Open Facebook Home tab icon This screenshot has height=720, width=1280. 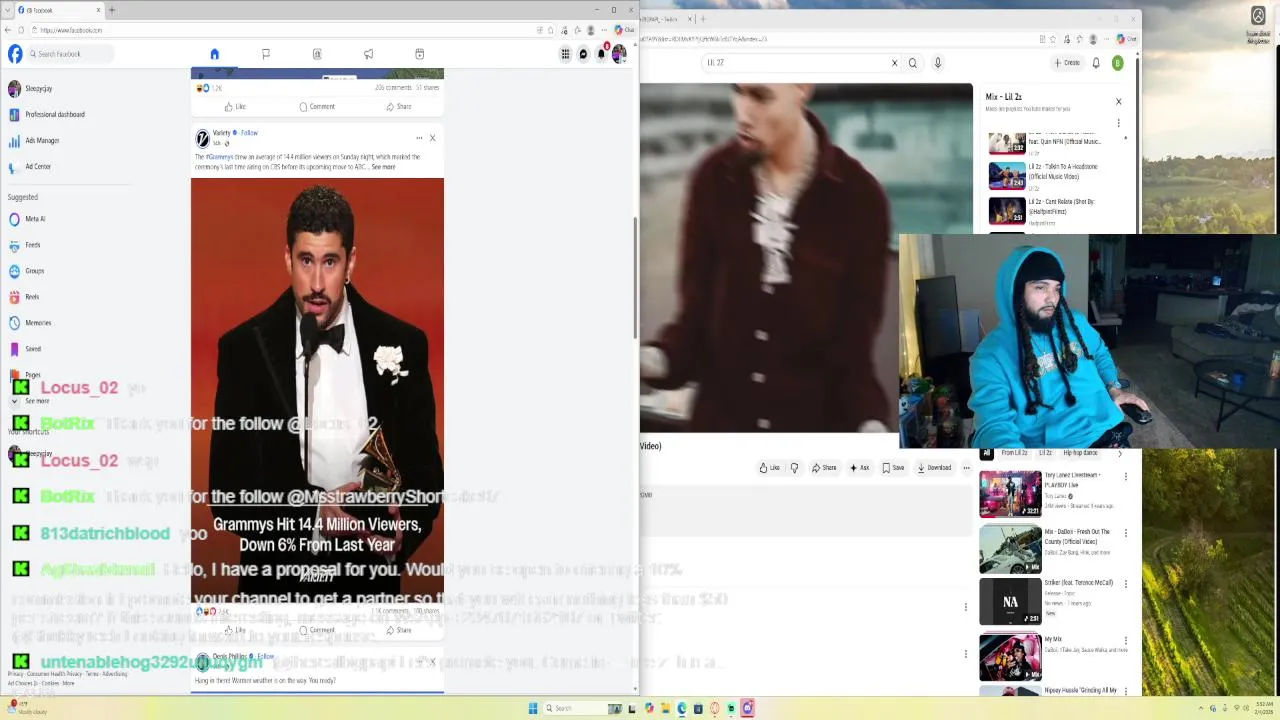[x=214, y=54]
